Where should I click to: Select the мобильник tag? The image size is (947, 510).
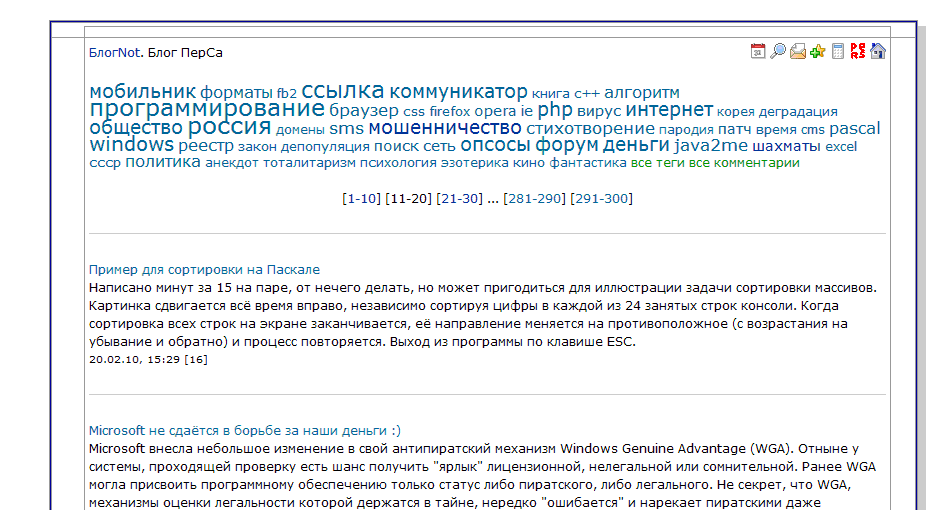[143, 92]
